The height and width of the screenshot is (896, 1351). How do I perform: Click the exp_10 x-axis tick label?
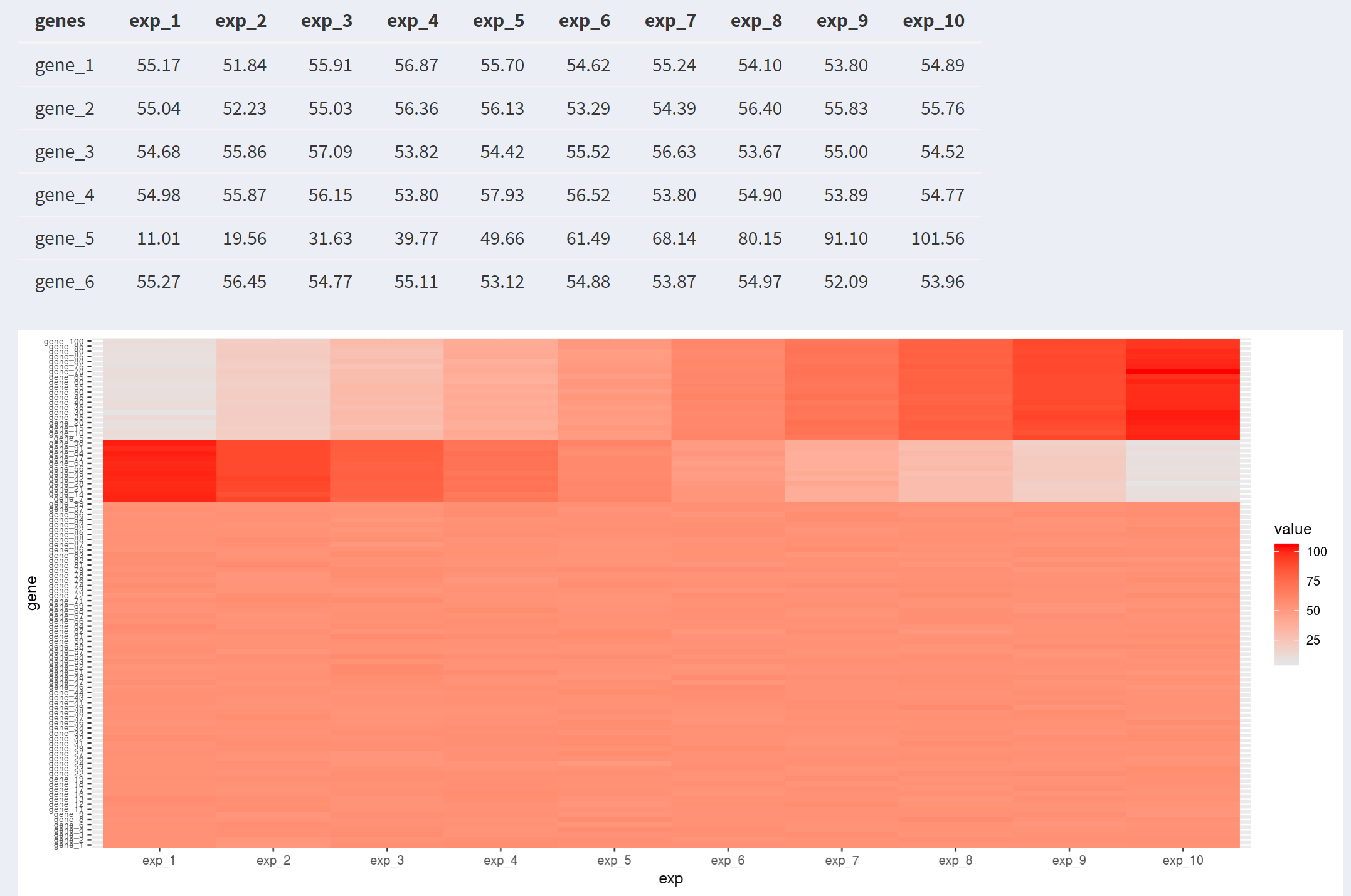(x=1182, y=860)
